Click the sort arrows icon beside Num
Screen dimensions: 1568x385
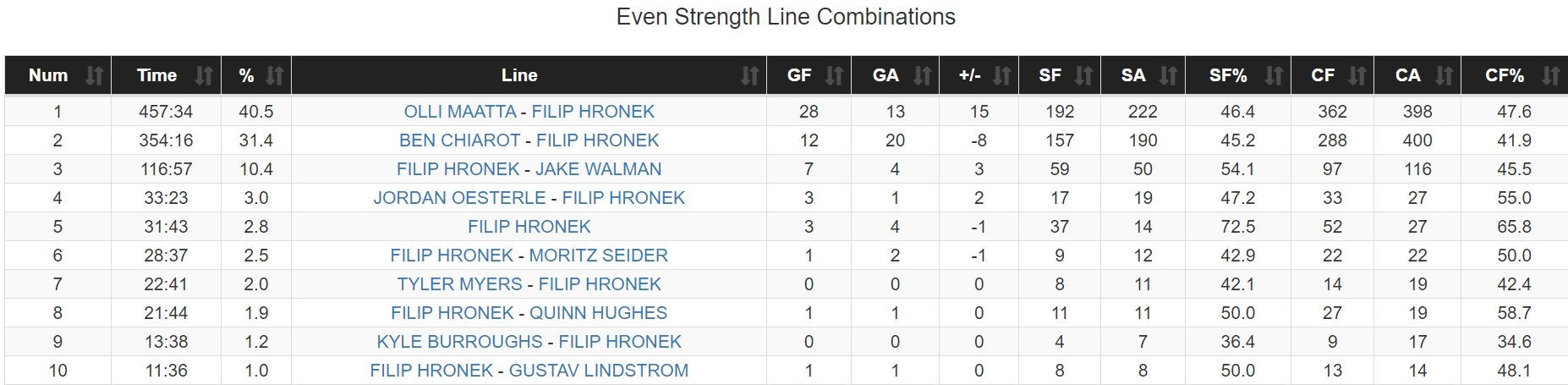pos(94,76)
